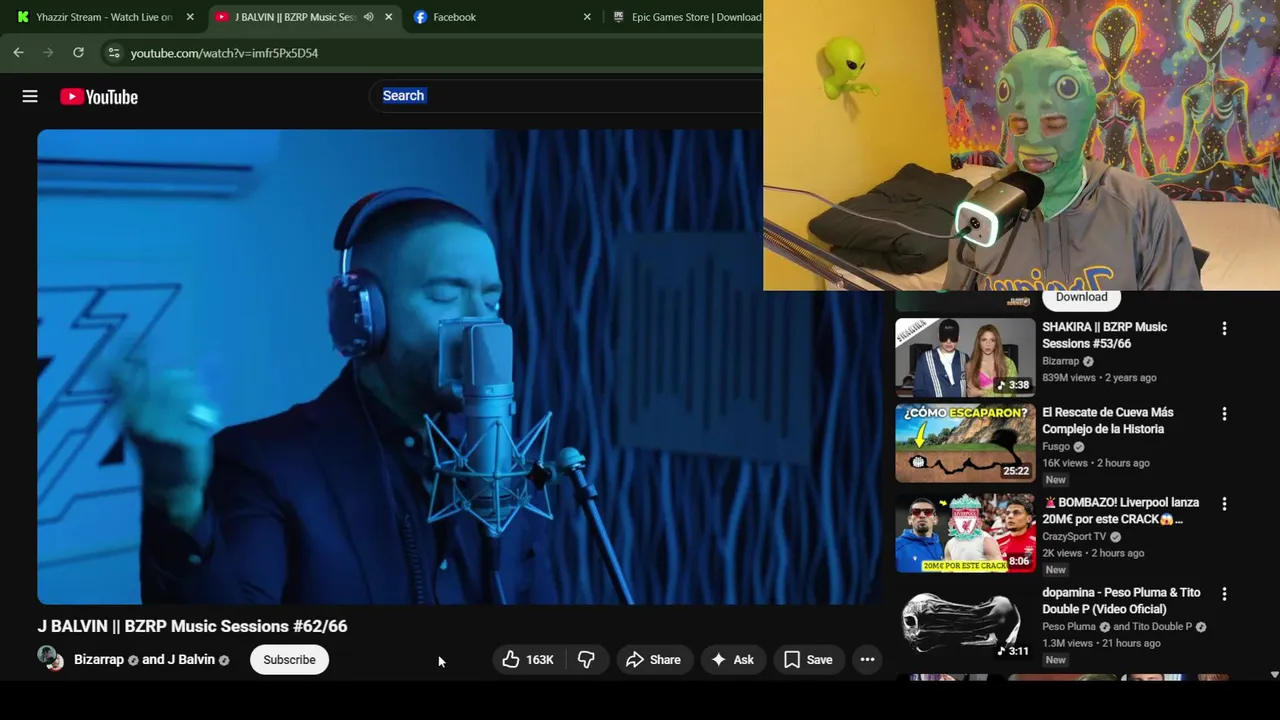Image resolution: width=1280 pixels, height=720 pixels.
Task: Open El Rescate de Cueva thumbnail
Action: (x=965, y=443)
